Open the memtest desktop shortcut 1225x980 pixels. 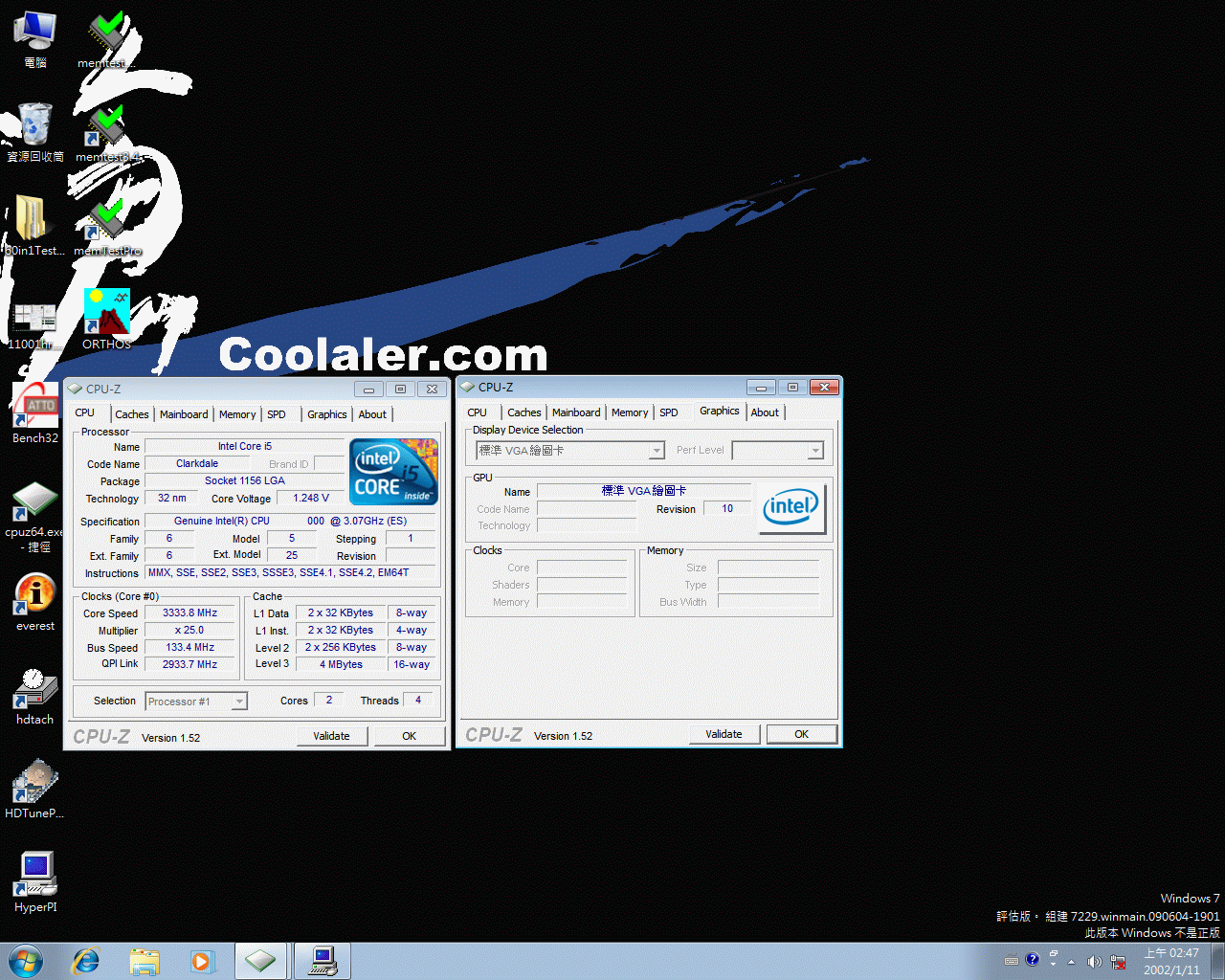pyautogui.click(x=107, y=39)
